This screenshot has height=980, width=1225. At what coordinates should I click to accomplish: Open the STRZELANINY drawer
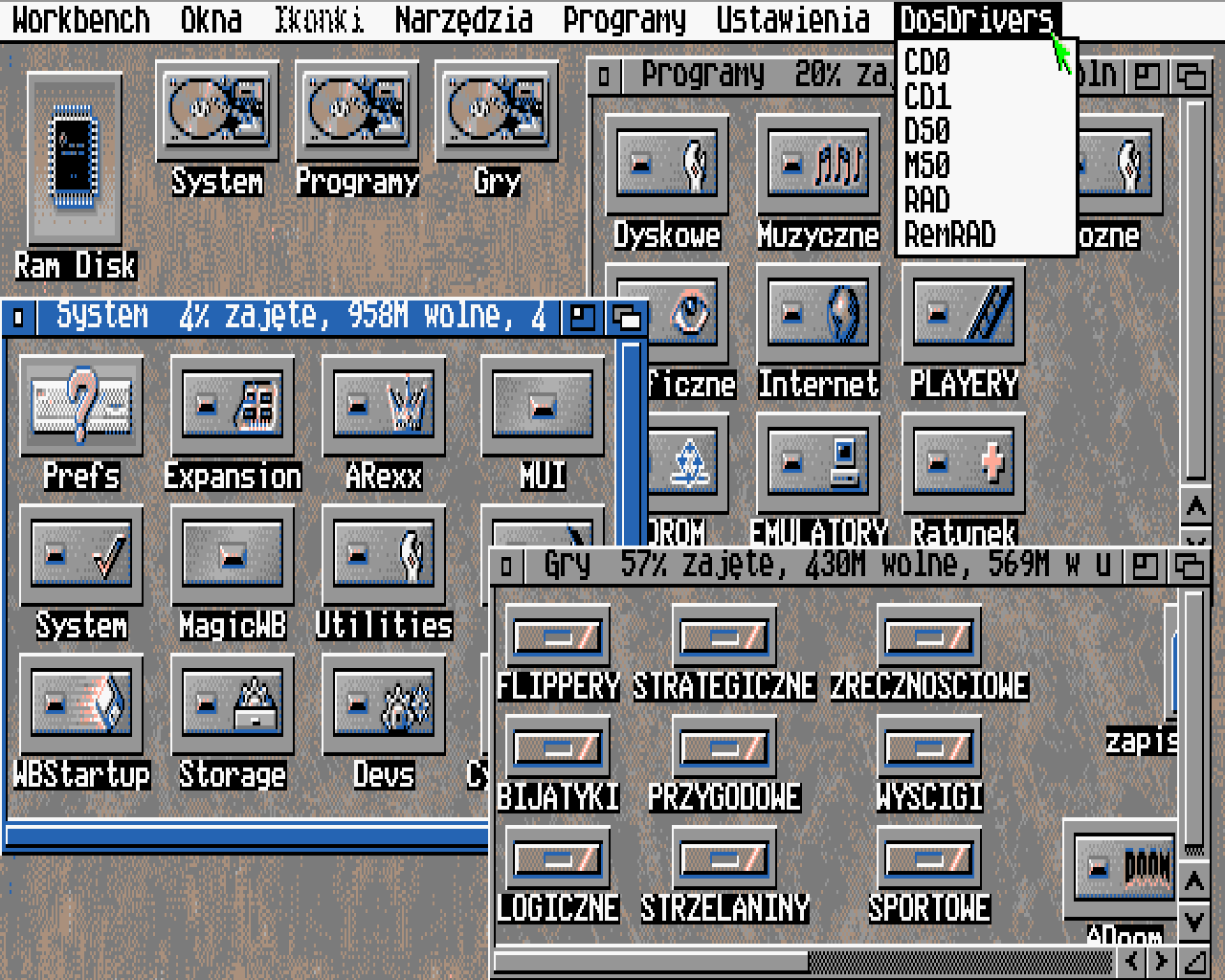tap(724, 857)
